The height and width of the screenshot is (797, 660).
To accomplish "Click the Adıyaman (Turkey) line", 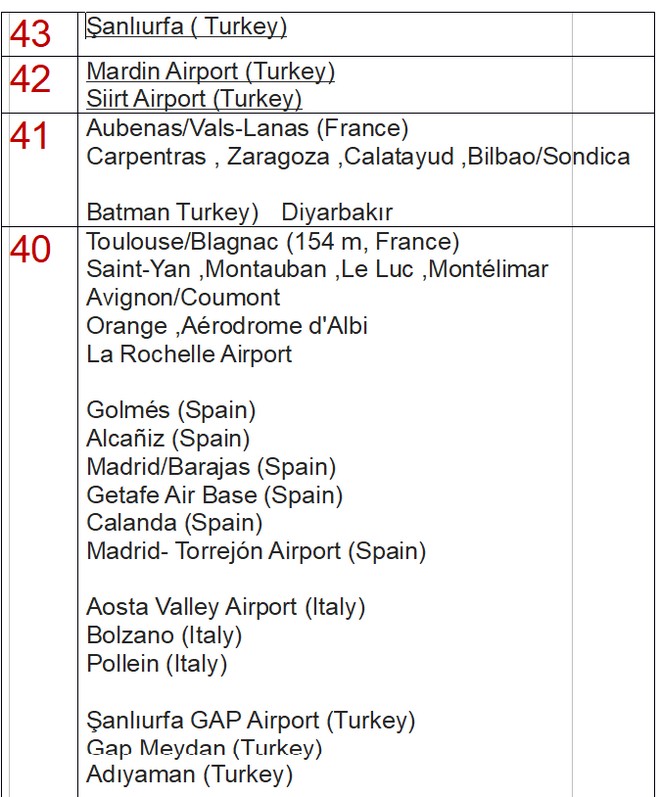I will coord(189,775).
